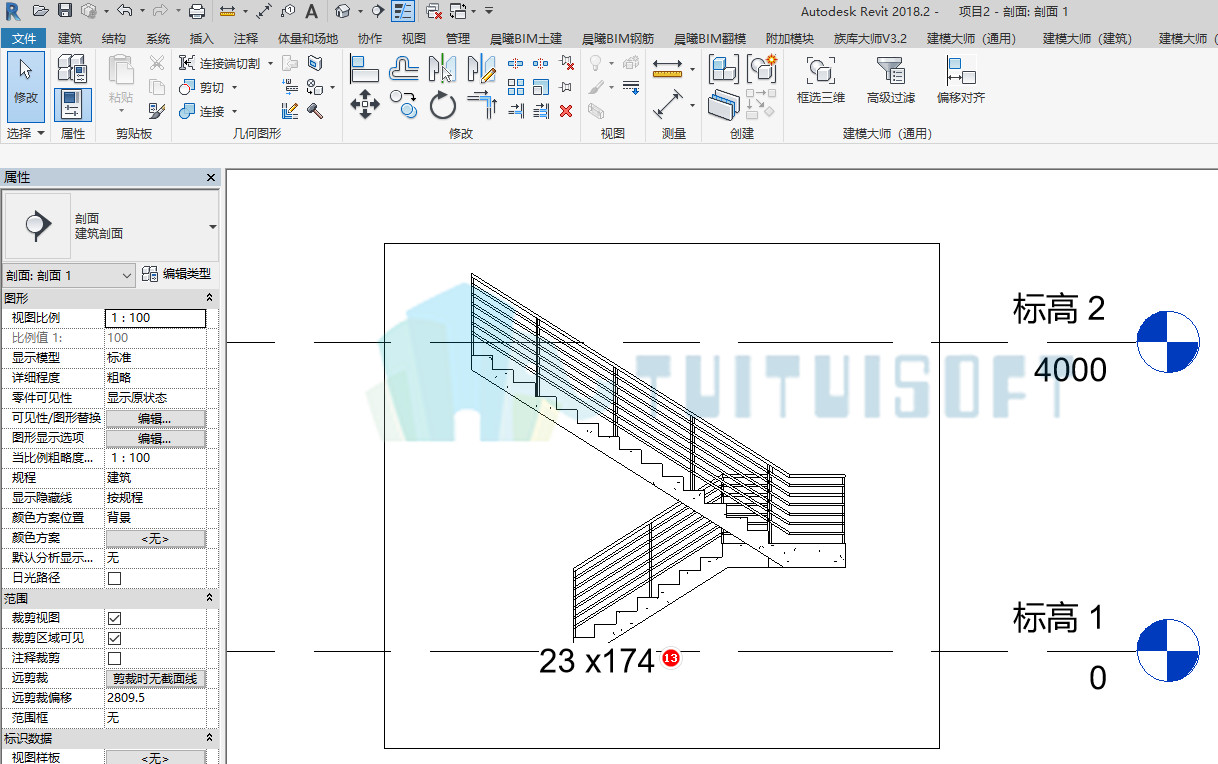The width and height of the screenshot is (1218, 764).
Task: Select the Trim/Extend to Corner tool
Action: coord(482,104)
